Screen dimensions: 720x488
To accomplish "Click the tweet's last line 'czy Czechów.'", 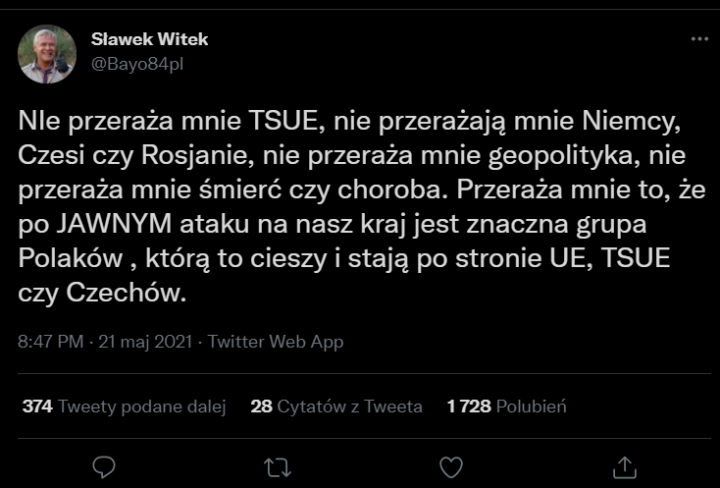I will click(102, 294).
